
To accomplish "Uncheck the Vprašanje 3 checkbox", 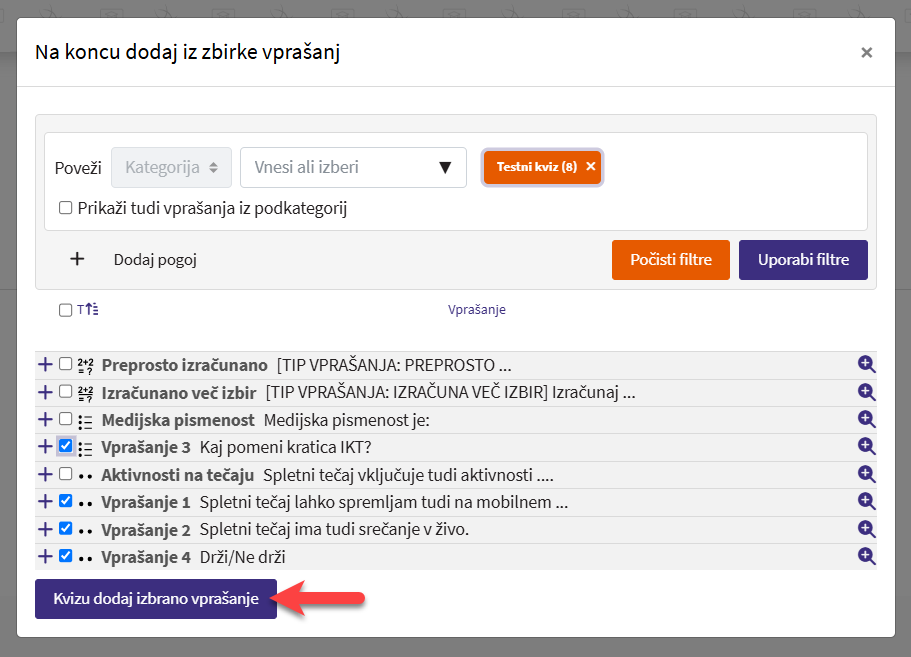I will pyautogui.click(x=66, y=447).
